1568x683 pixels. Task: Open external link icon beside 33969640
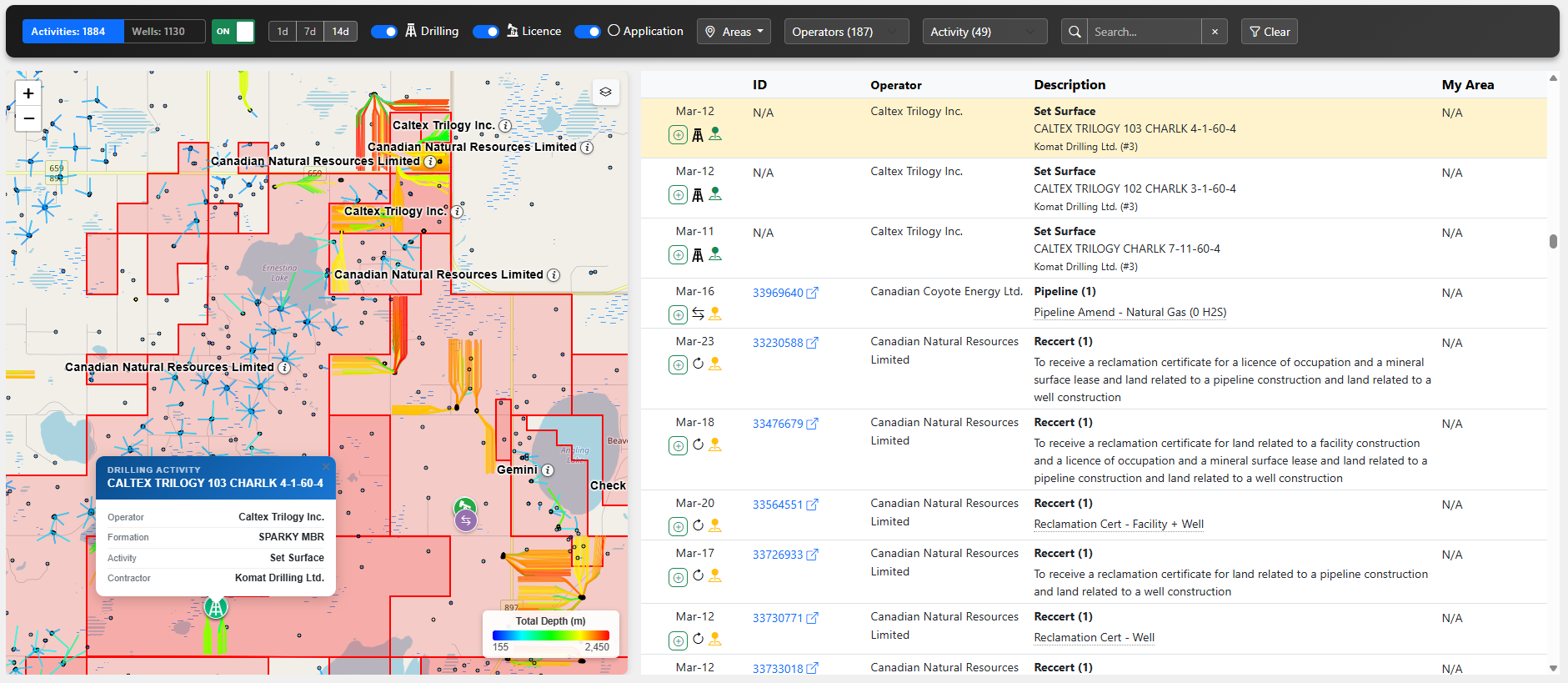coord(813,293)
